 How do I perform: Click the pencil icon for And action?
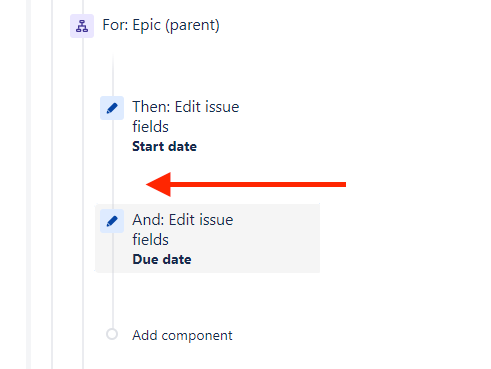[x=112, y=221]
